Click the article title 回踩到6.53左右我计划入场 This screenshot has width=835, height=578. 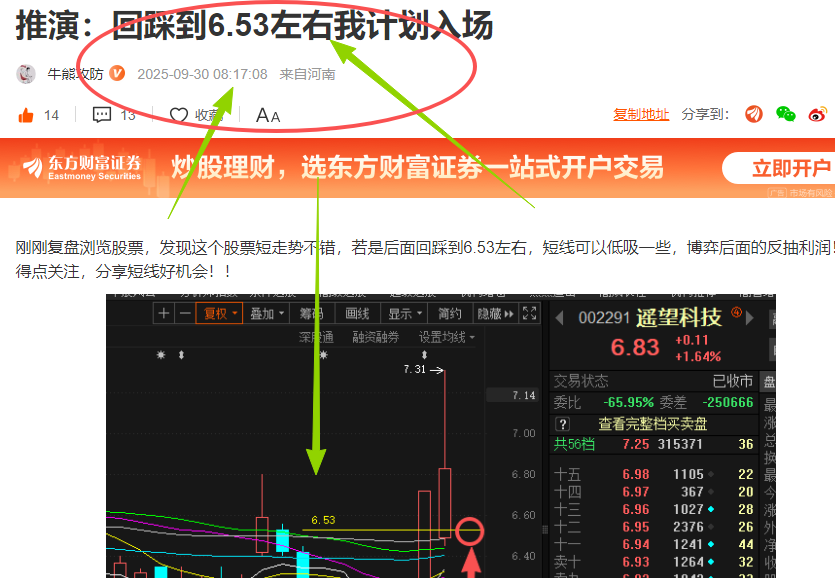point(302,25)
